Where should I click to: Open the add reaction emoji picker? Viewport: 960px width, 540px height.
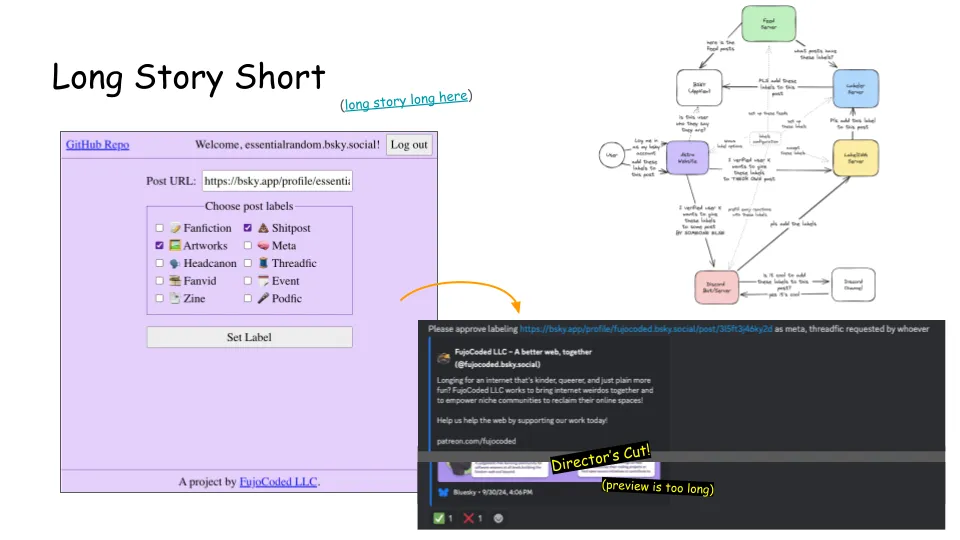tap(498, 518)
